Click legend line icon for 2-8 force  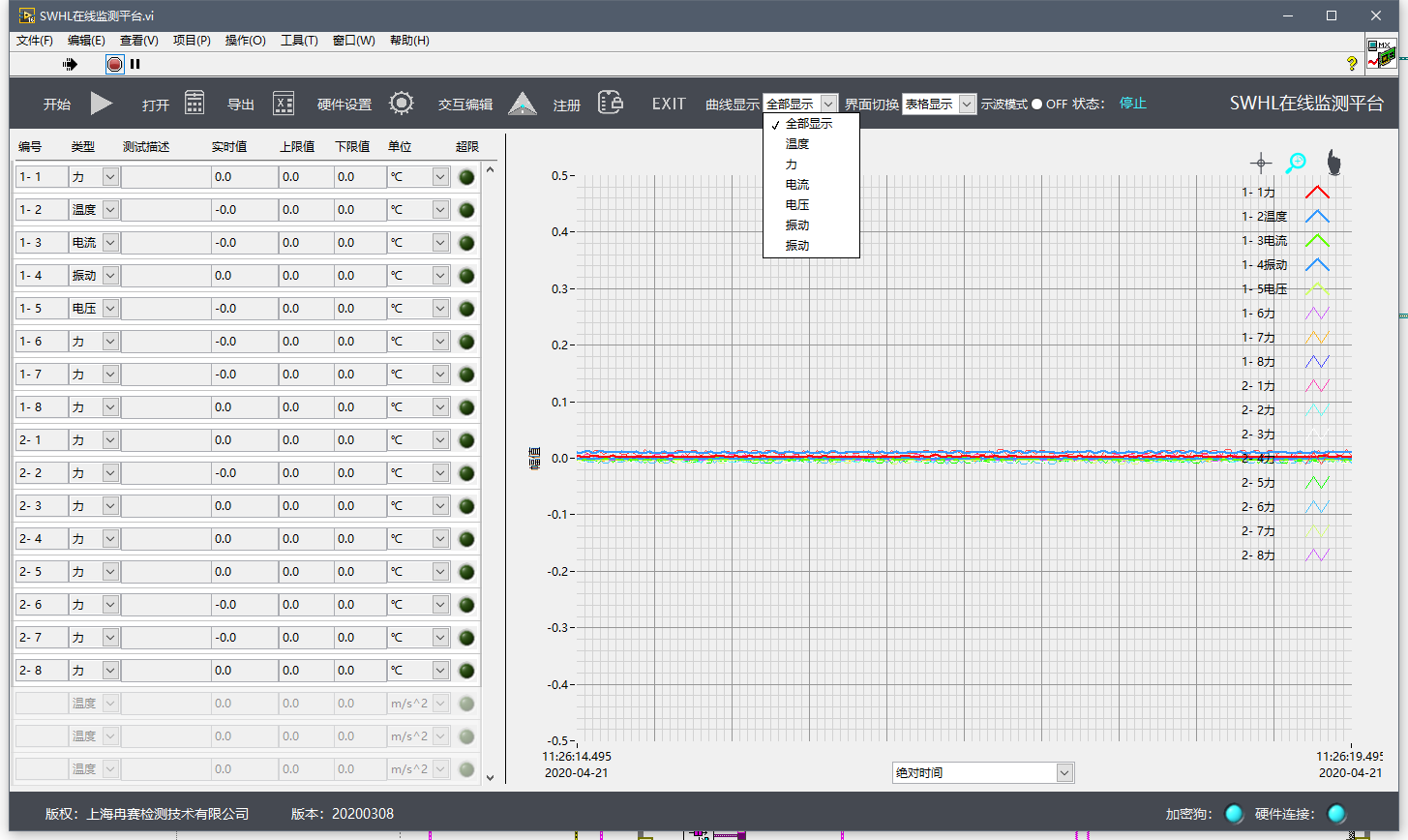pyautogui.click(x=1317, y=555)
